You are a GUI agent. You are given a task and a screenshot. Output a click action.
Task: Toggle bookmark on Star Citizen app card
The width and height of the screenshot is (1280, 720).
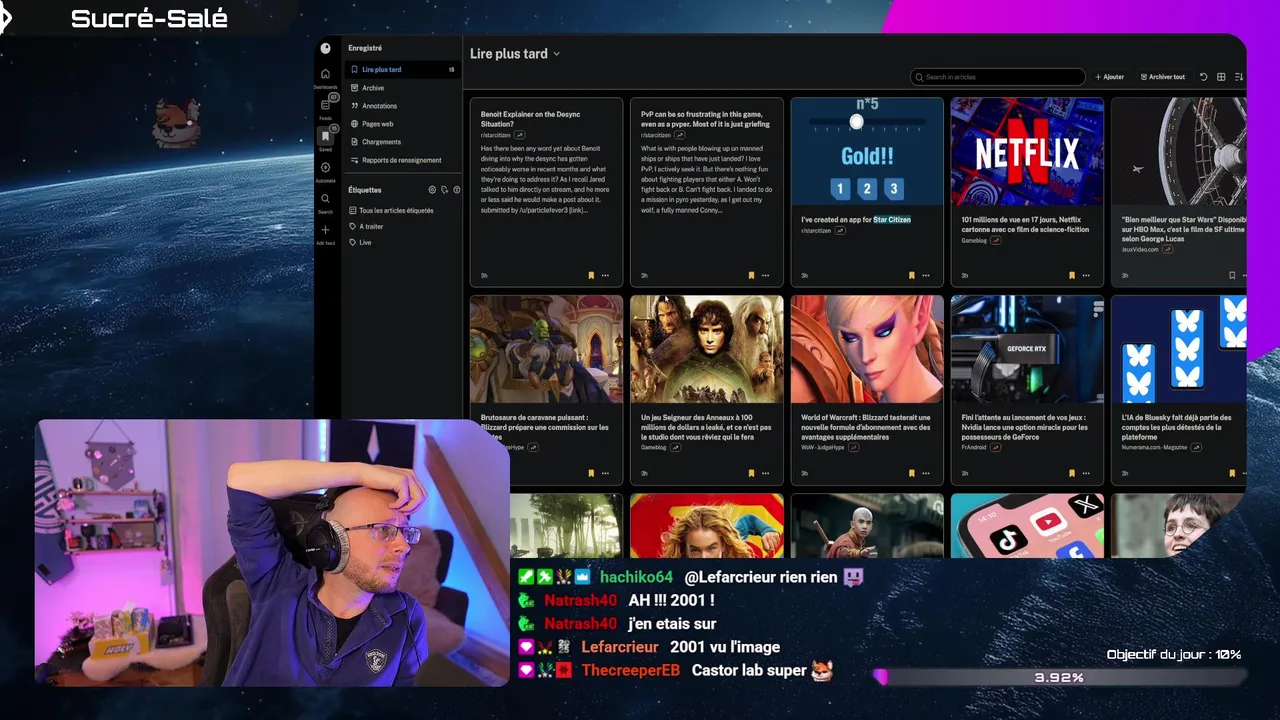[911, 275]
